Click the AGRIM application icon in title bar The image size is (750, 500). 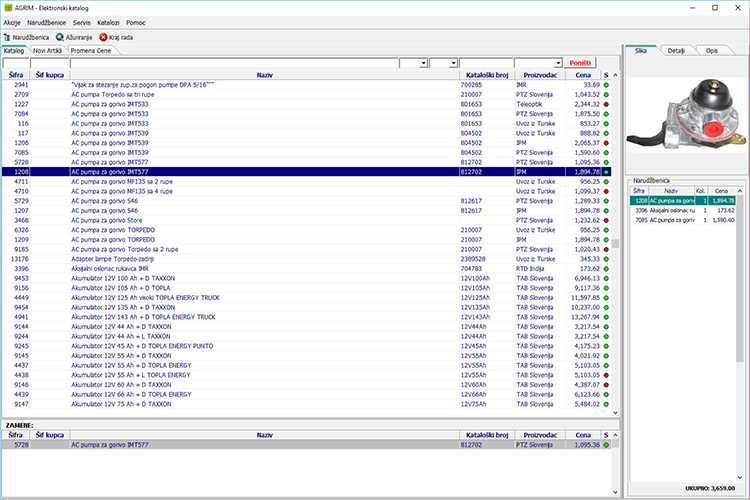8,7
